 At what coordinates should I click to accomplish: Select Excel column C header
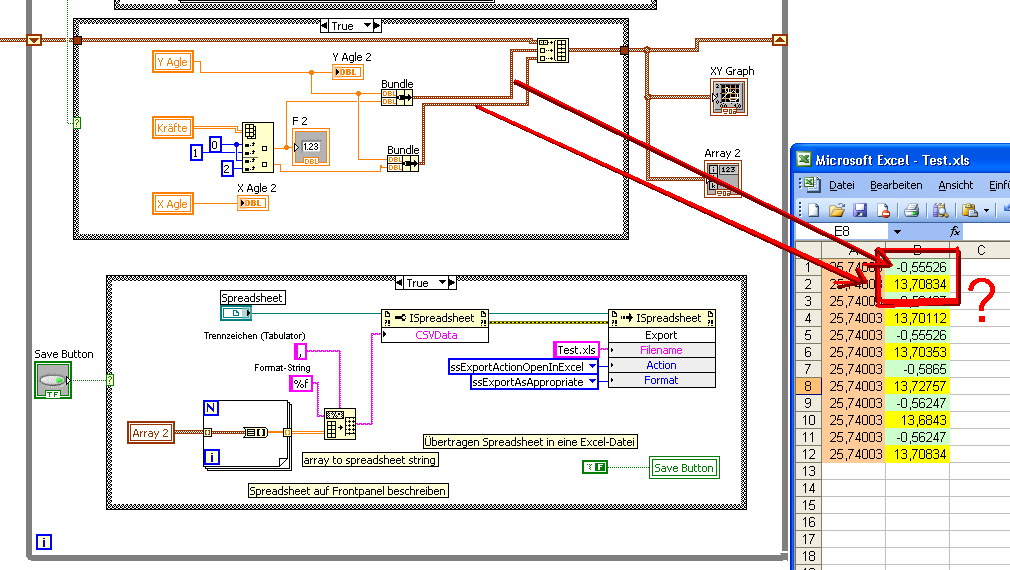pyautogui.click(x=981, y=250)
